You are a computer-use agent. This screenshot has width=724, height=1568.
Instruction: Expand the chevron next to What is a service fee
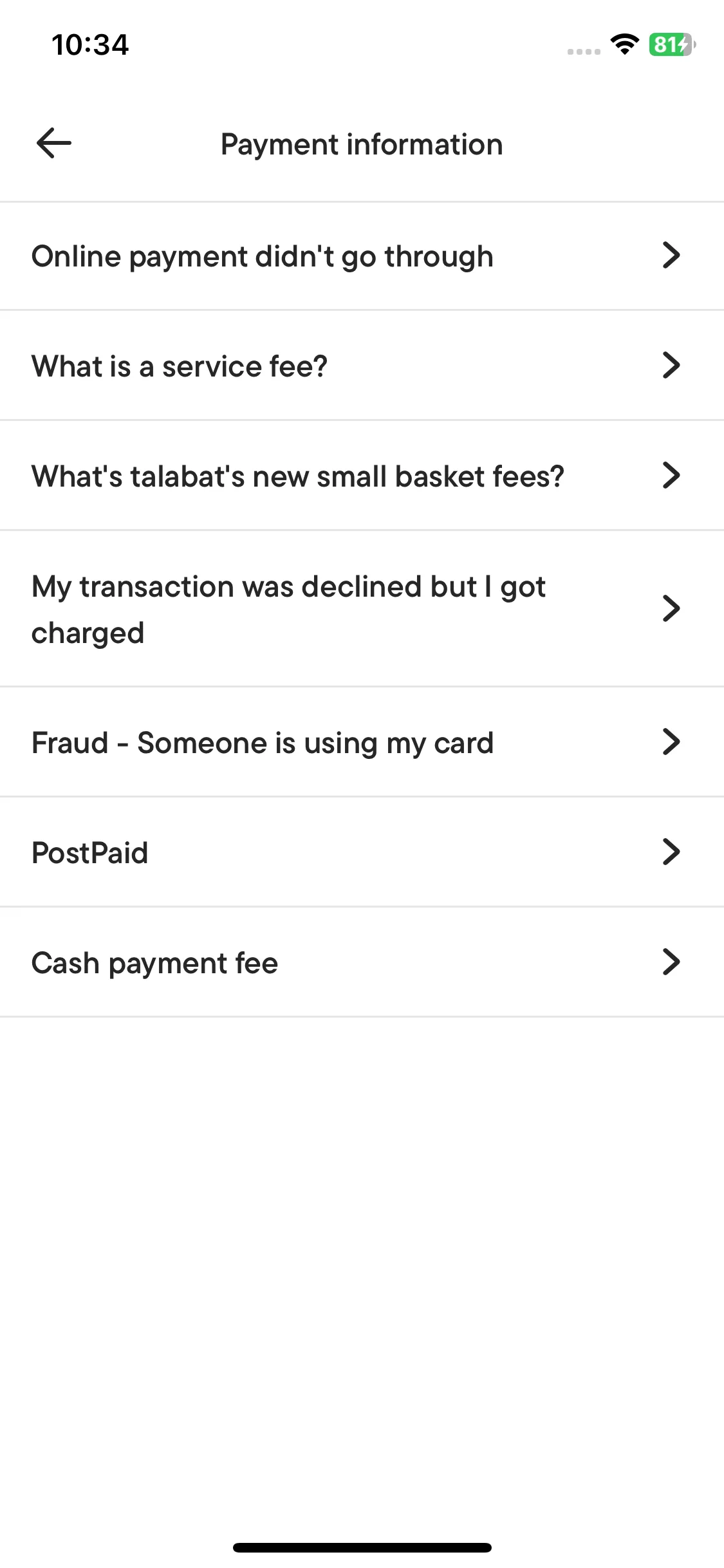click(x=671, y=366)
